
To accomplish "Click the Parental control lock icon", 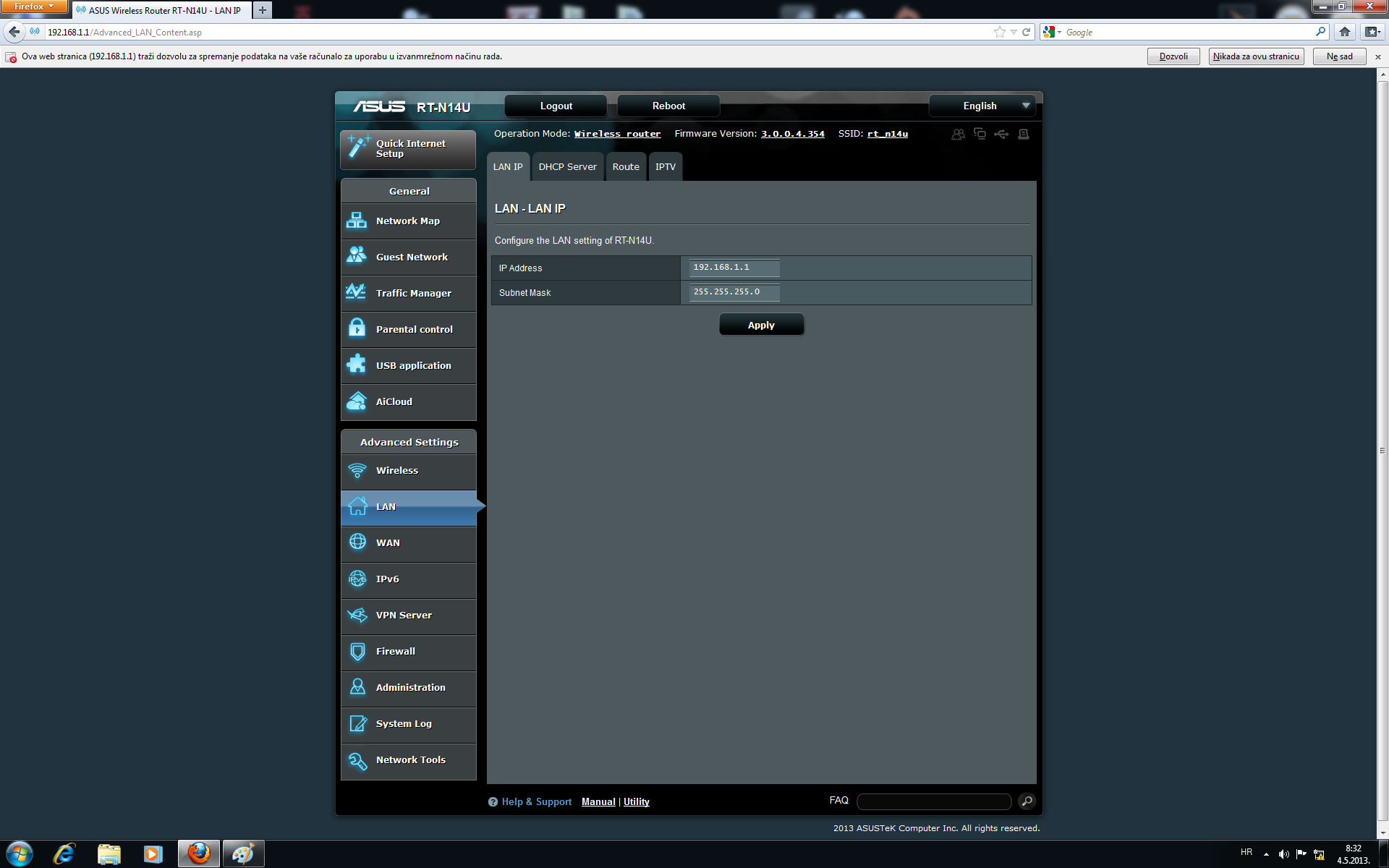I will coord(357,327).
